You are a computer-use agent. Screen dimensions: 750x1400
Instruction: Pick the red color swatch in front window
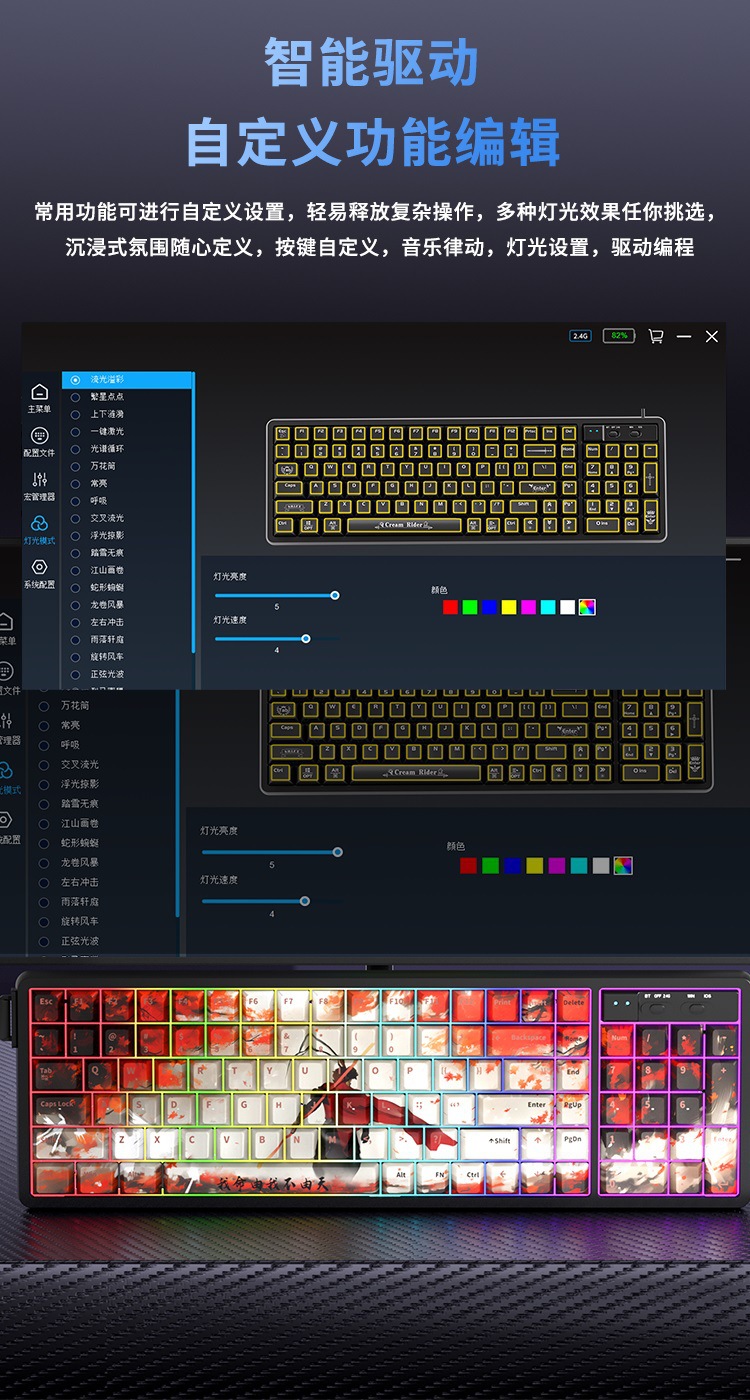450,607
